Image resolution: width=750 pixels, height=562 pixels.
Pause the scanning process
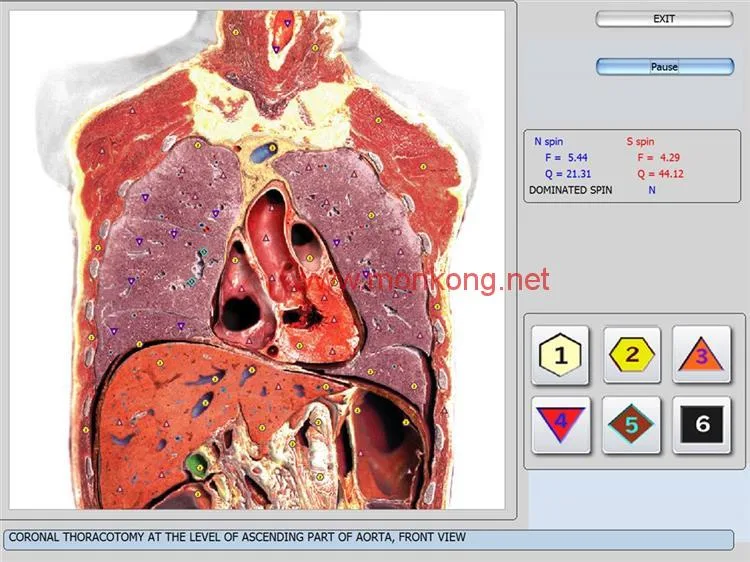tap(664, 66)
